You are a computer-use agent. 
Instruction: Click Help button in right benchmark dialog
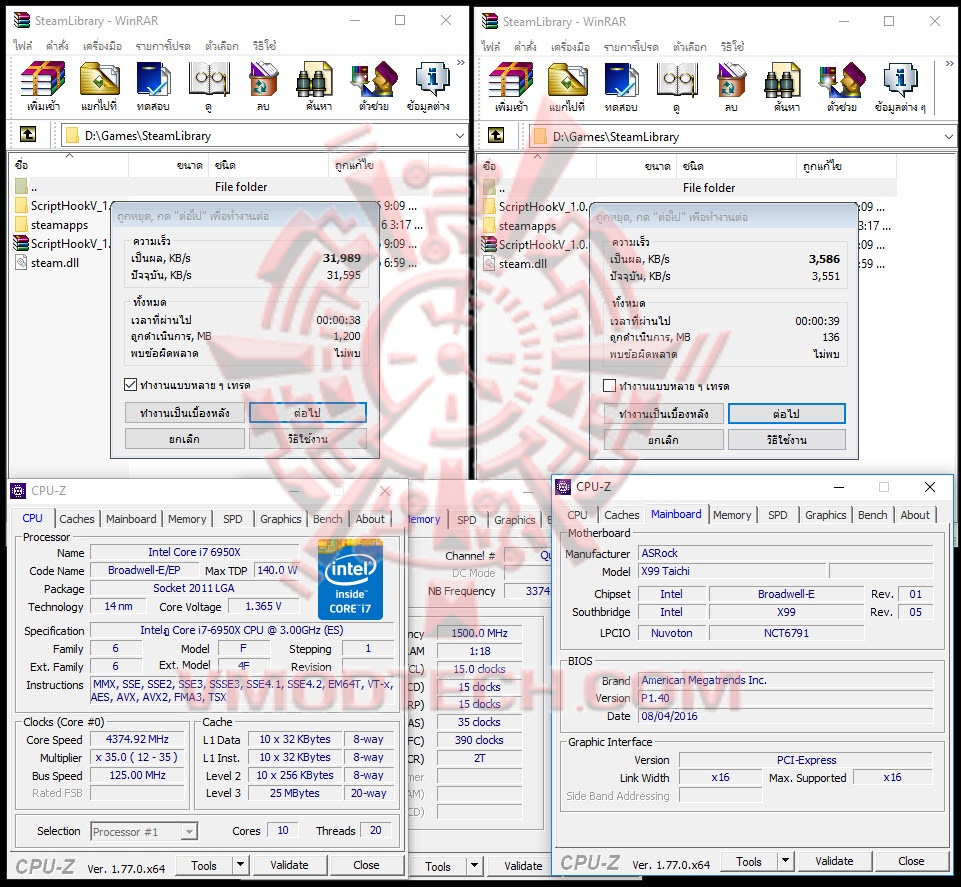(786, 440)
